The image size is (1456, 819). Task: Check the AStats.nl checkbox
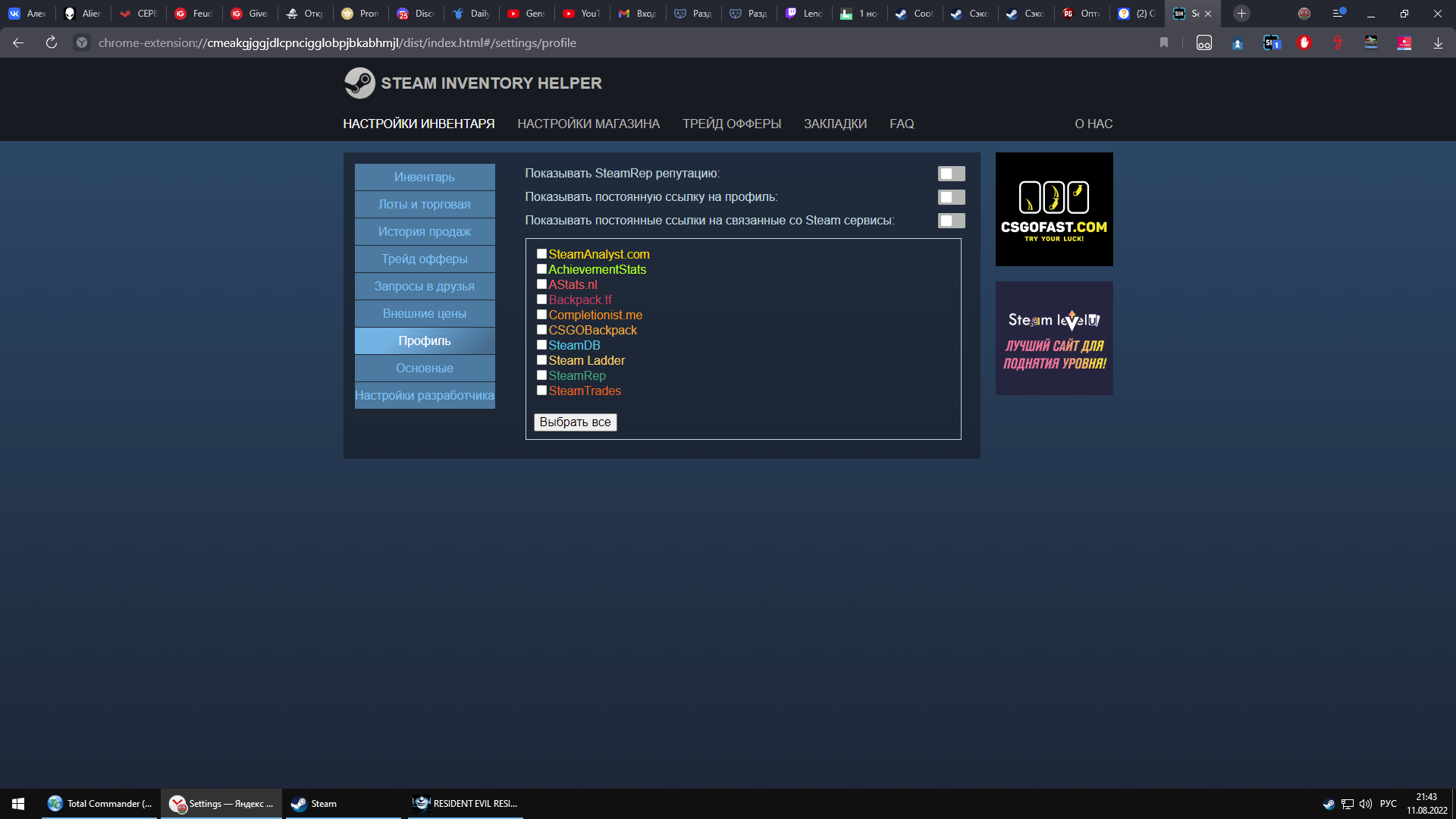pyautogui.click(x=541, y=284)
